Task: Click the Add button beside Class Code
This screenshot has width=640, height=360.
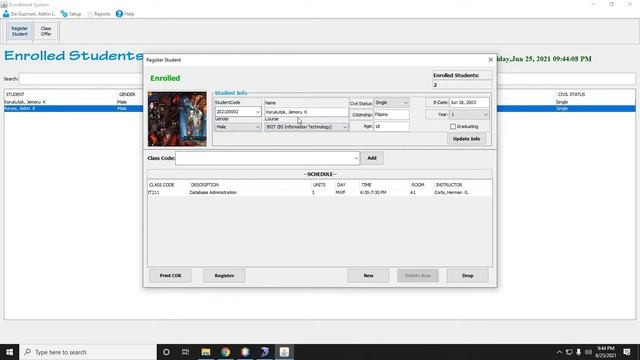Action: pyautogui.click(x=372, y=158)
